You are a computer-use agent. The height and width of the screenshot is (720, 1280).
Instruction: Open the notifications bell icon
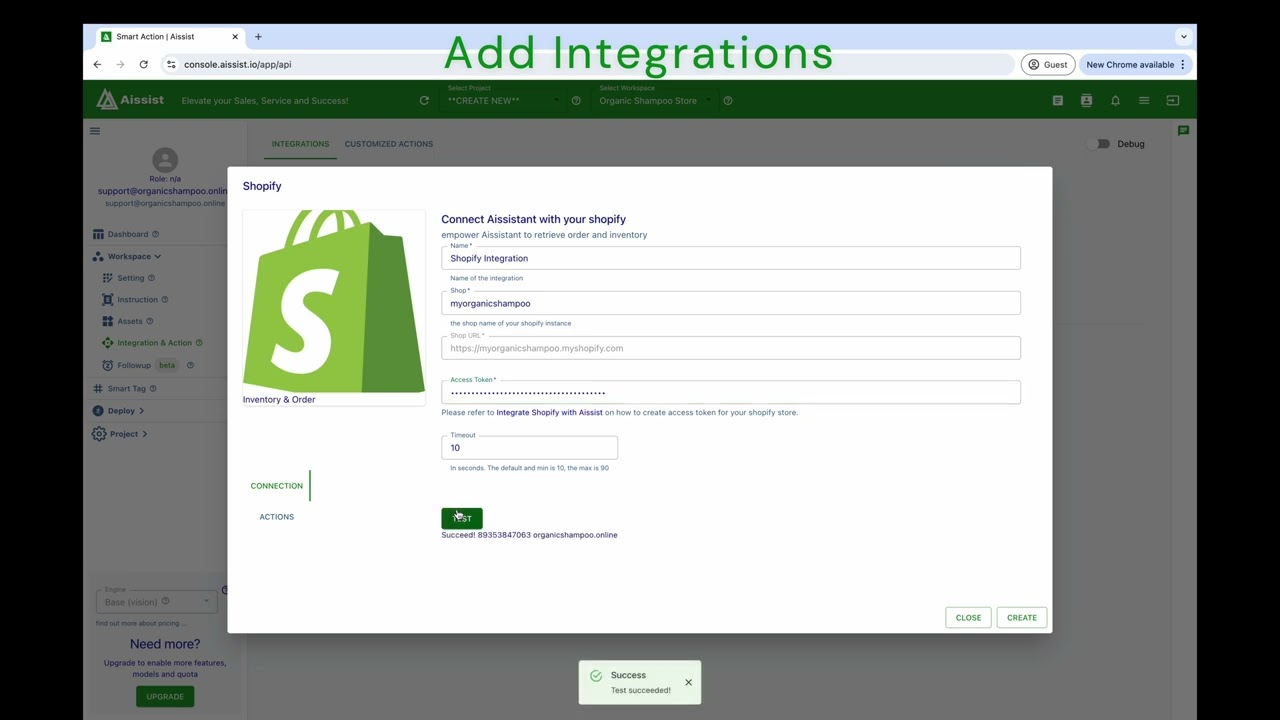point(1115,100)
